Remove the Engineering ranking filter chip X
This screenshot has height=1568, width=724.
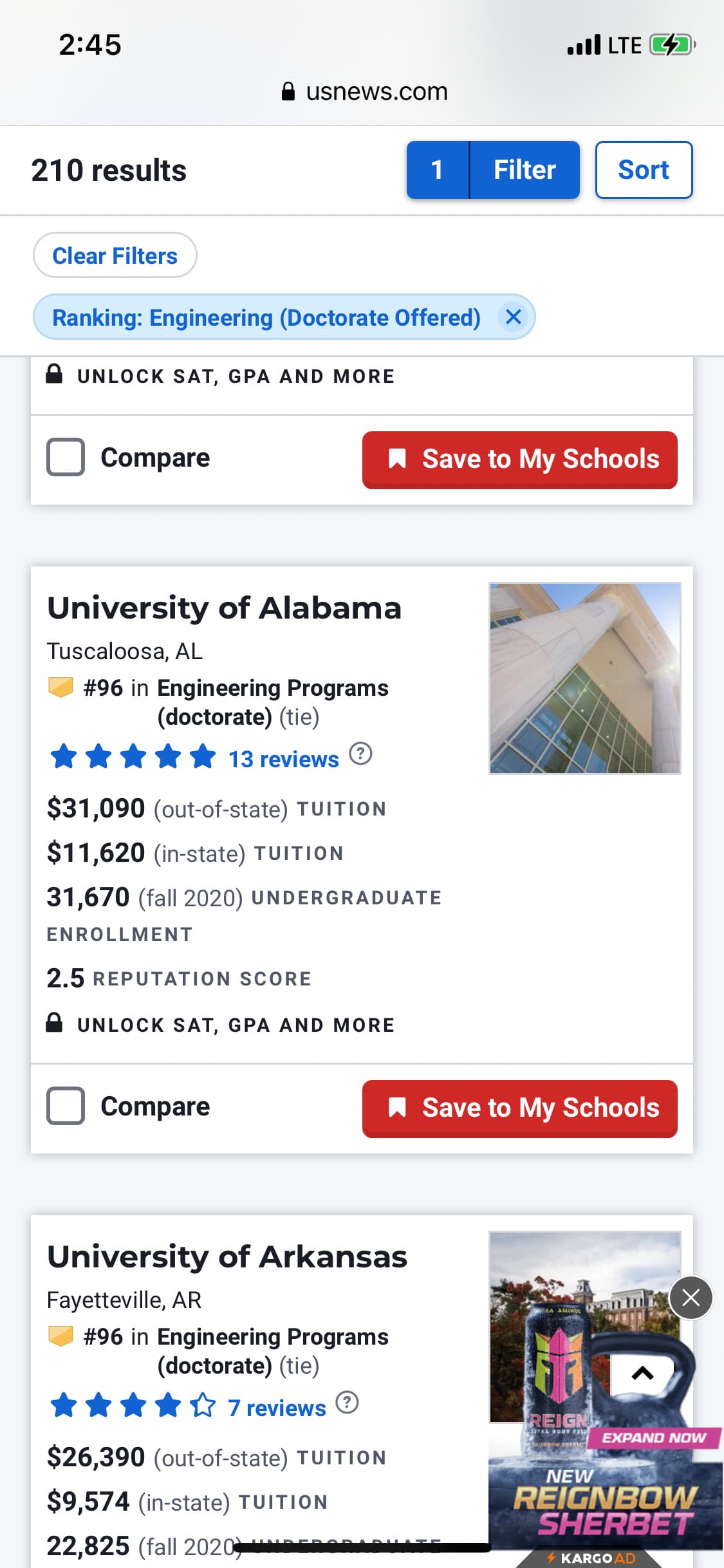coord(513,317)
